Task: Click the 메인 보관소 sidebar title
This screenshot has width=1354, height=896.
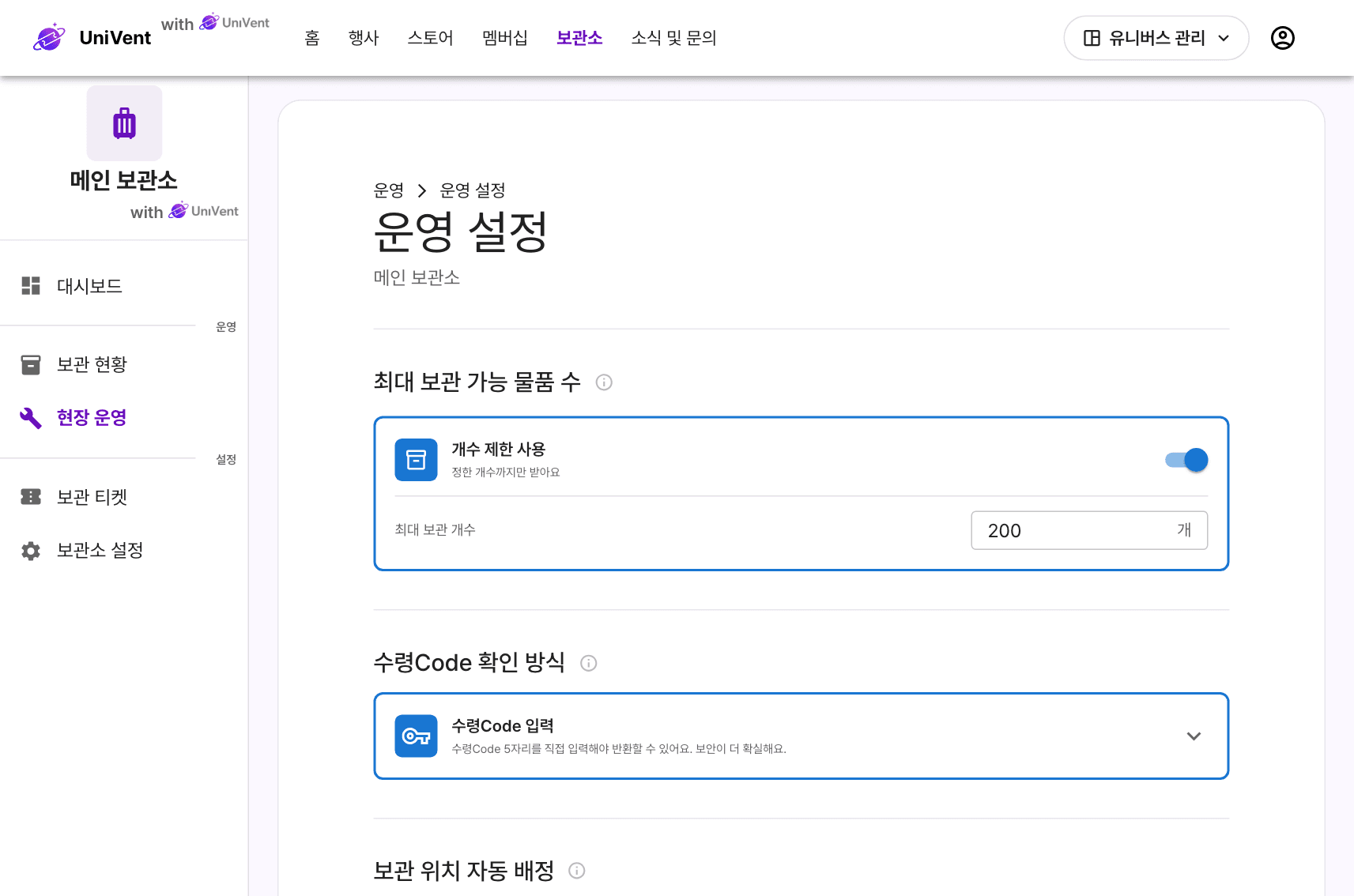Action: pos(124,180)
